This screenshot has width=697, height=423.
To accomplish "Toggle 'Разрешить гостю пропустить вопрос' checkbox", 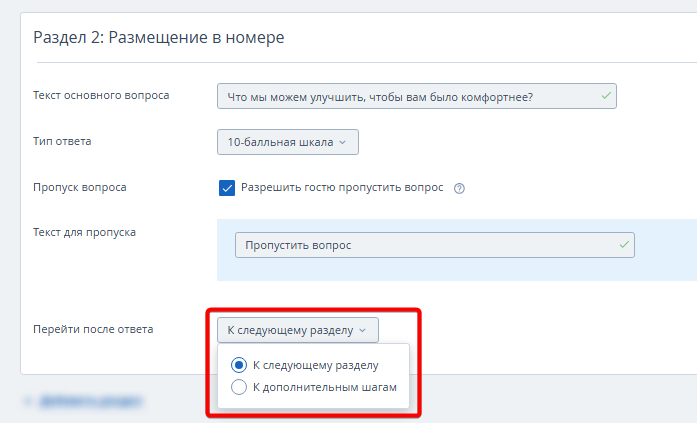I will click(x=227, y=187).
